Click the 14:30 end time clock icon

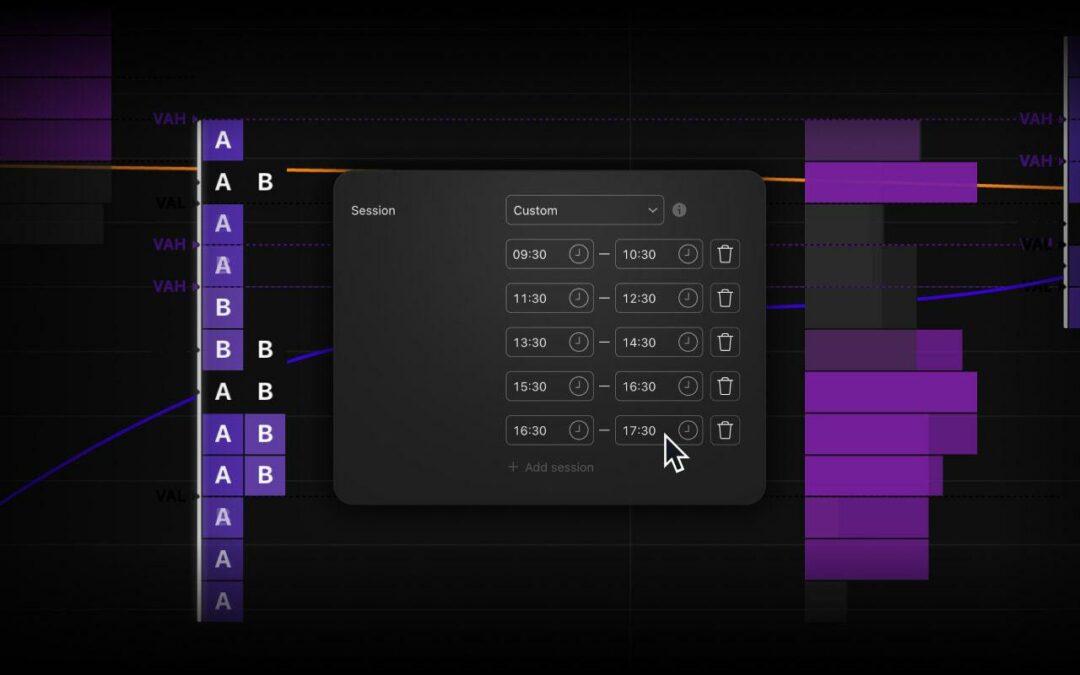tap(687, 342)
